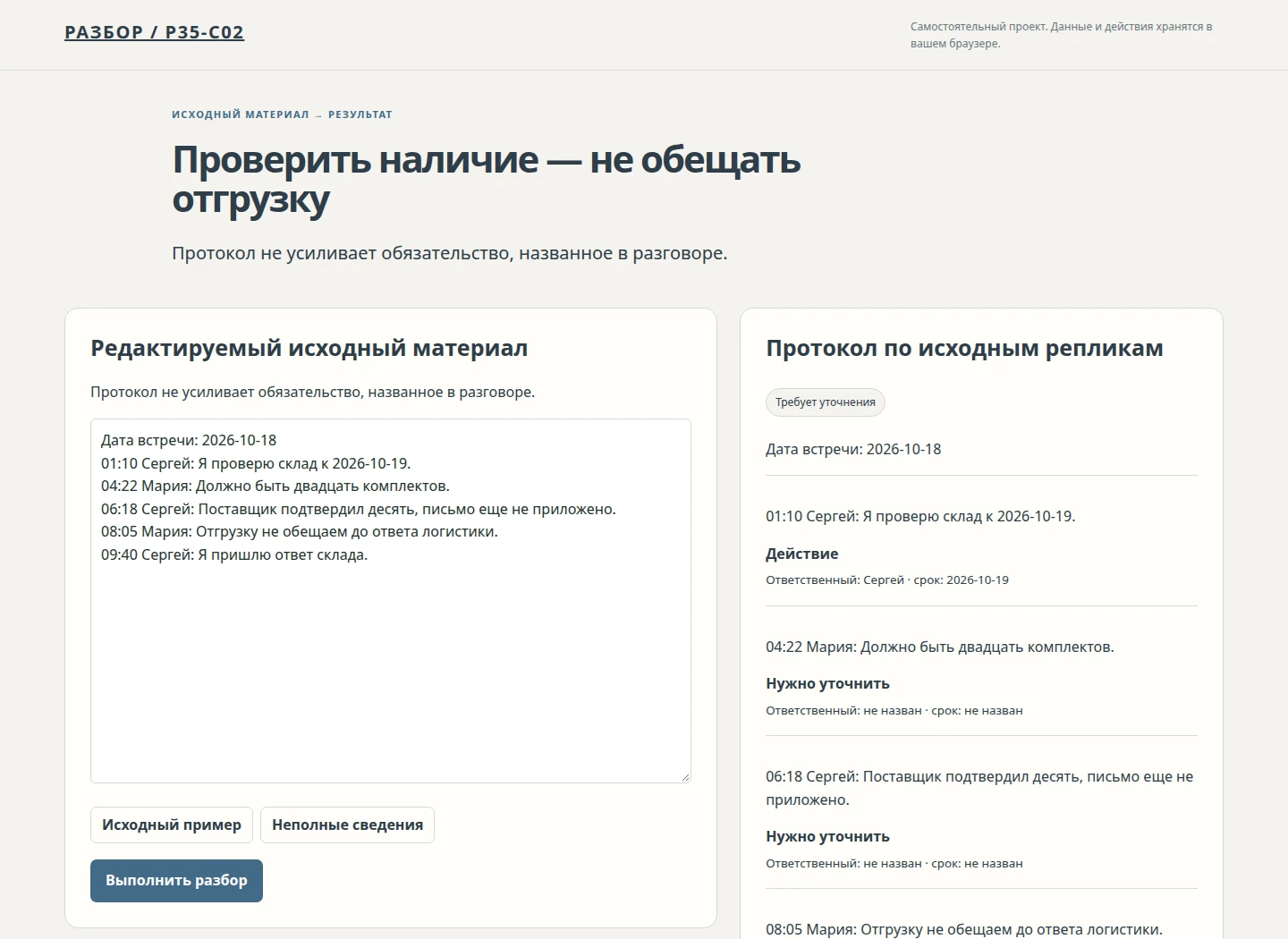
Task: Click the Действие label in the protocol
Action: pos(802,554)
